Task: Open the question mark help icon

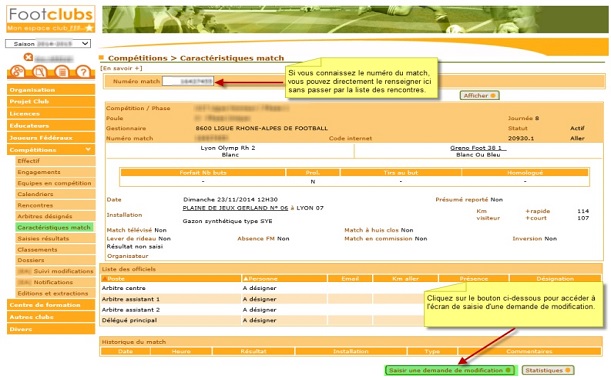Action: point(83,72)
